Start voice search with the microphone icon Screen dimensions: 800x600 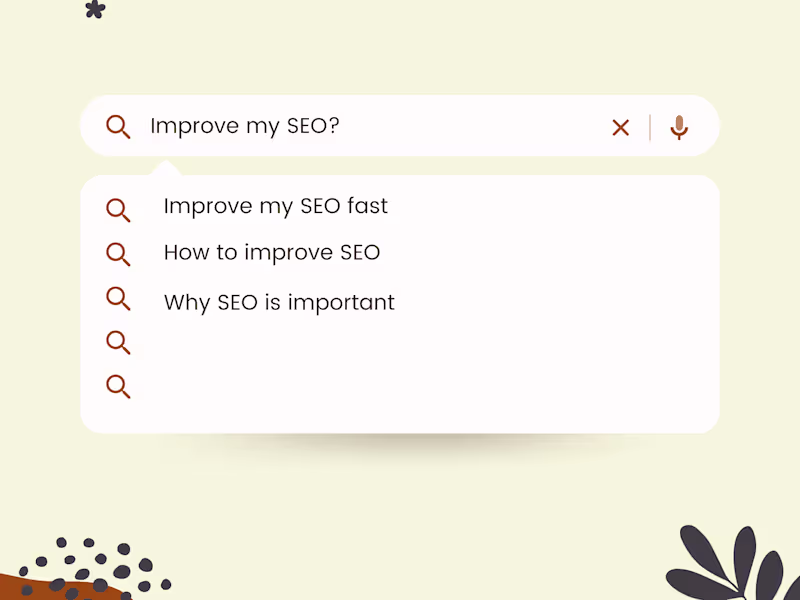pyautogui.click(x=679, y=127)
